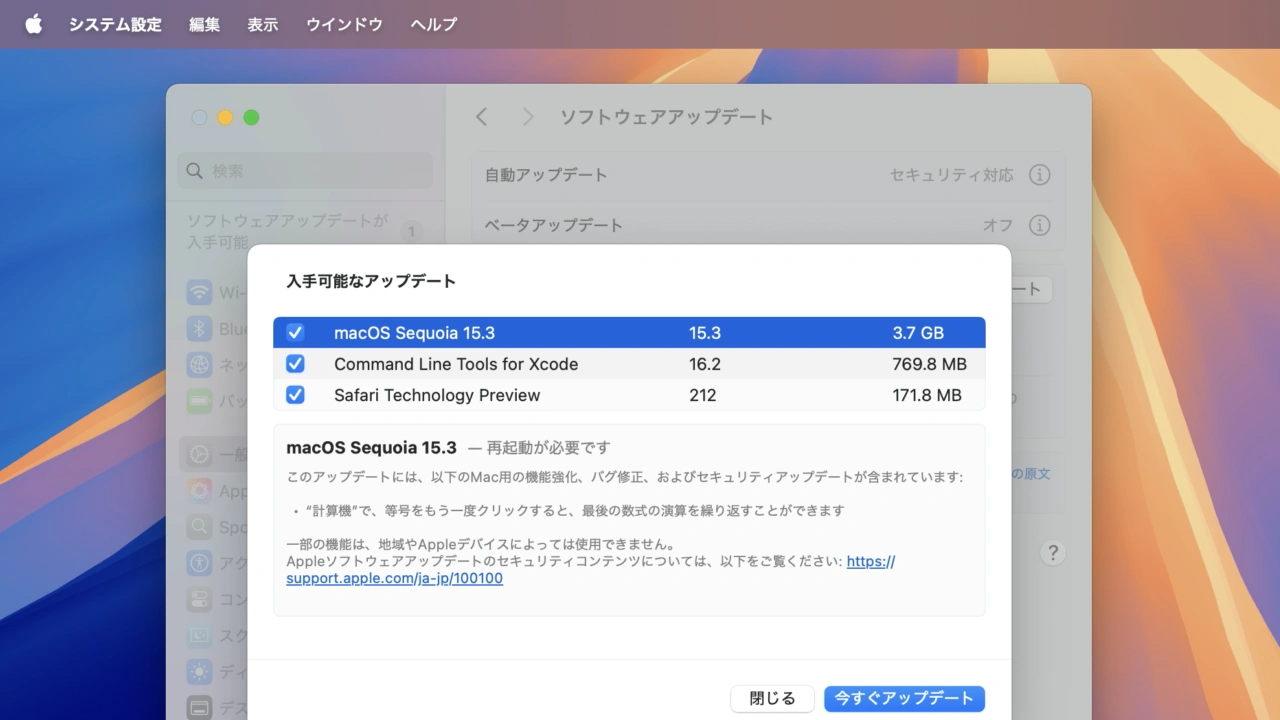Image resolution: width=1280 pixels, height=720 pixels.
Task: Click the 入手可能なアップデート heading
Action: (x=371, y=281)
